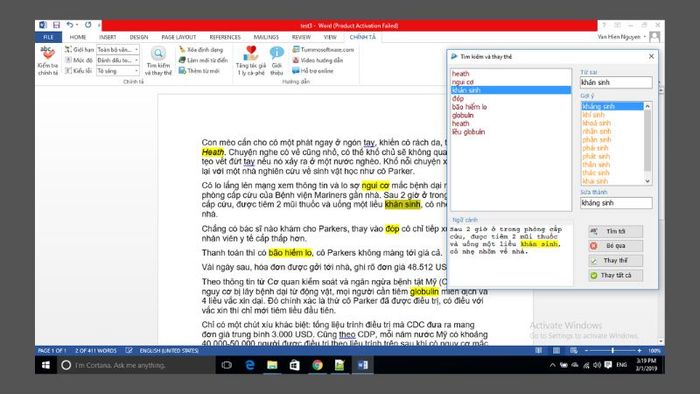Open Task View on the taskbar

(226, 365)
